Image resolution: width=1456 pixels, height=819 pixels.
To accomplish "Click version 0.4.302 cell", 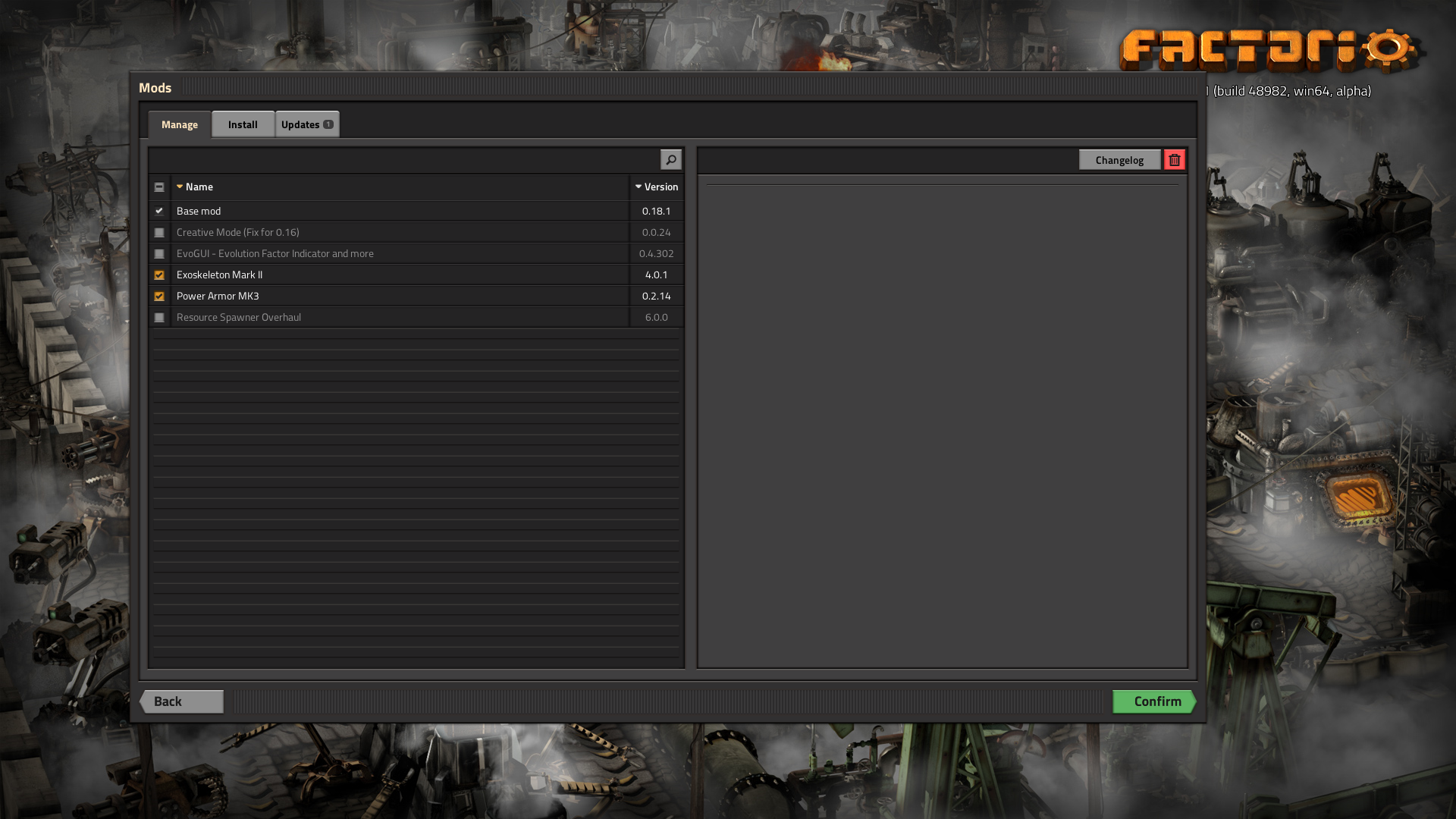I will point(657,253).
